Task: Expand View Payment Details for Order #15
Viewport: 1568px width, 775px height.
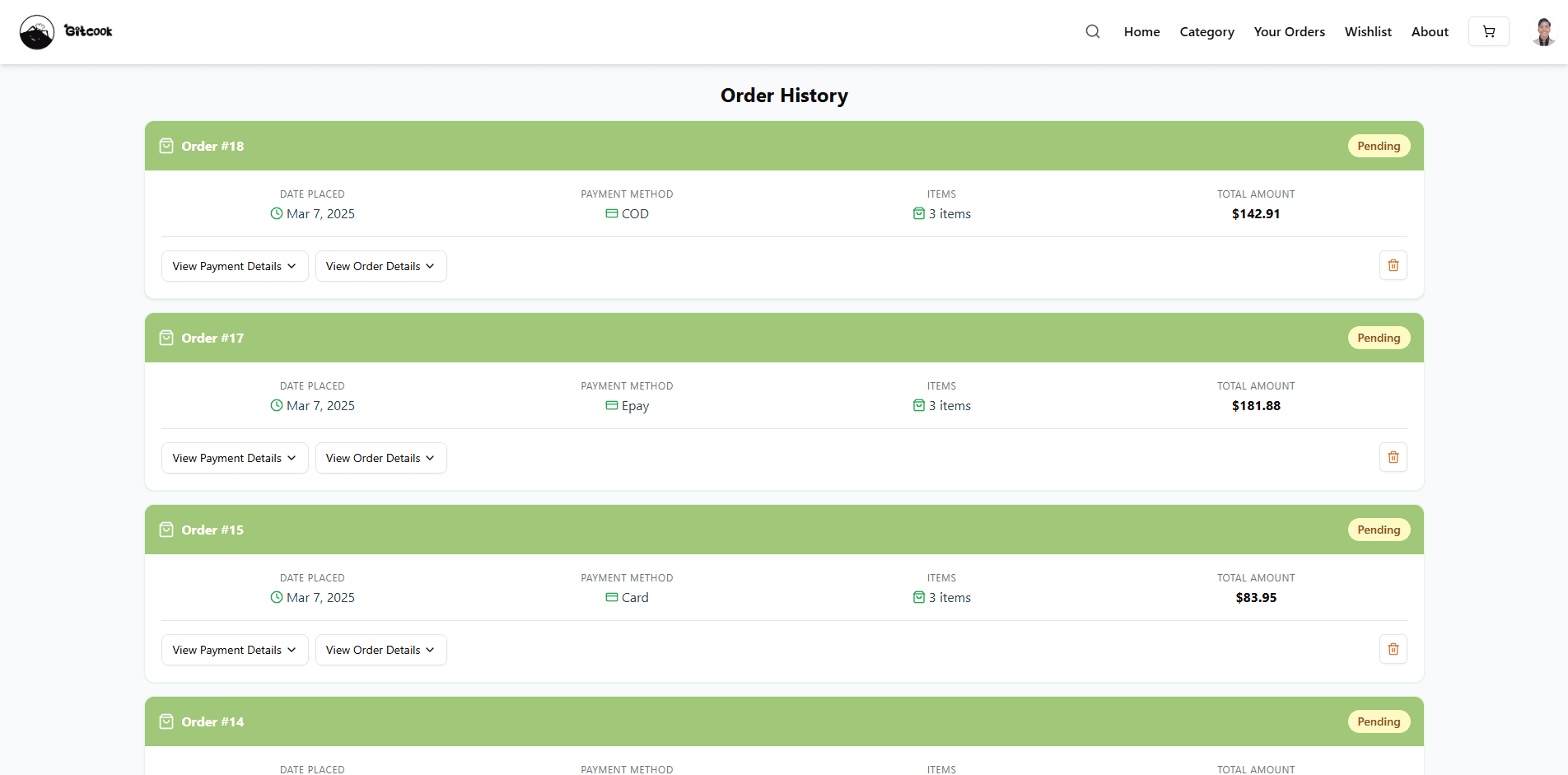Action: coord(235,650)
